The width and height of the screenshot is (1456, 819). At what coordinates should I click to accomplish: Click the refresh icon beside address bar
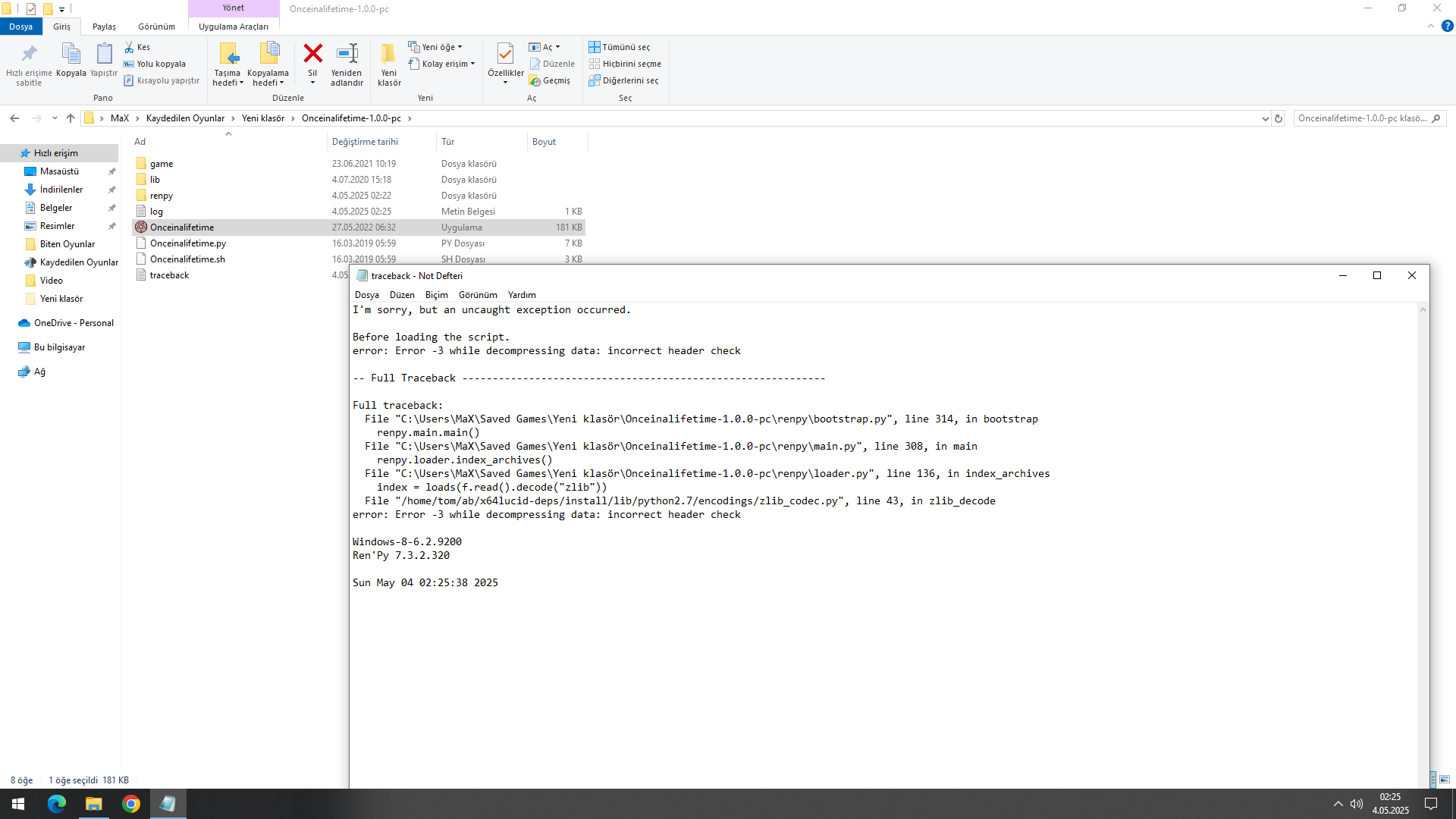1279,118
